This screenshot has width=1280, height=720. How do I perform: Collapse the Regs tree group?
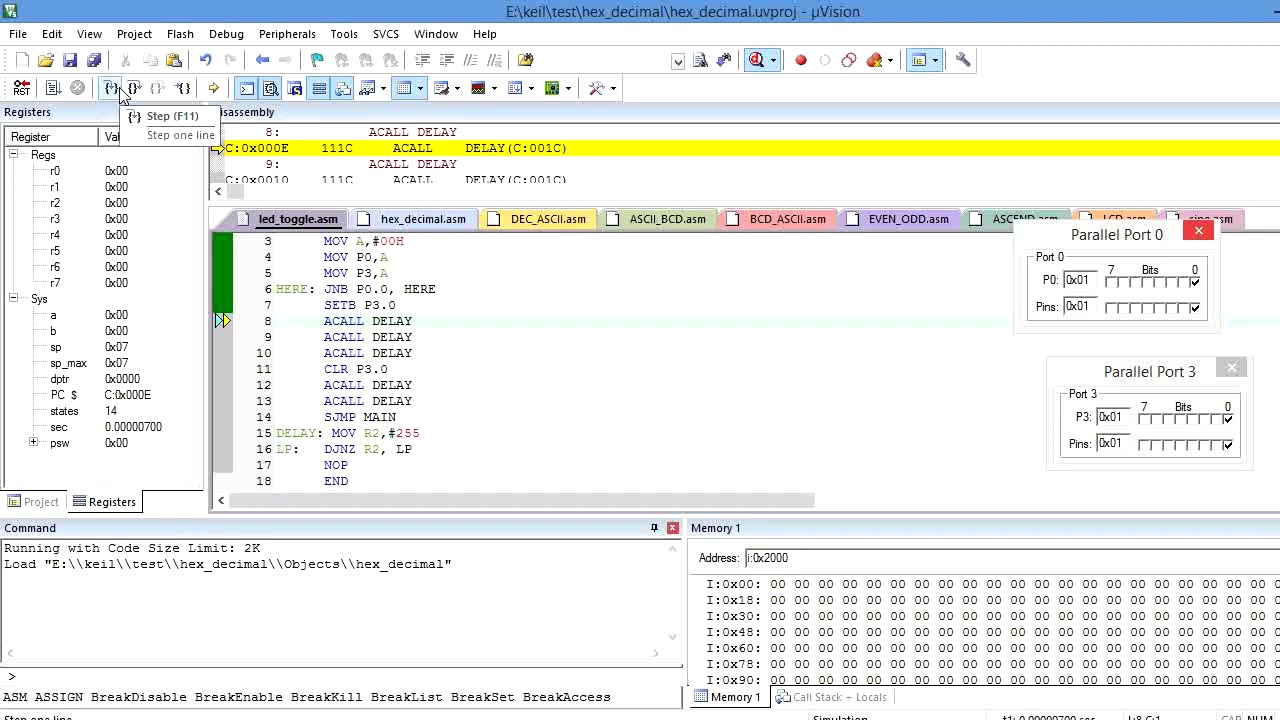point(14,155)
